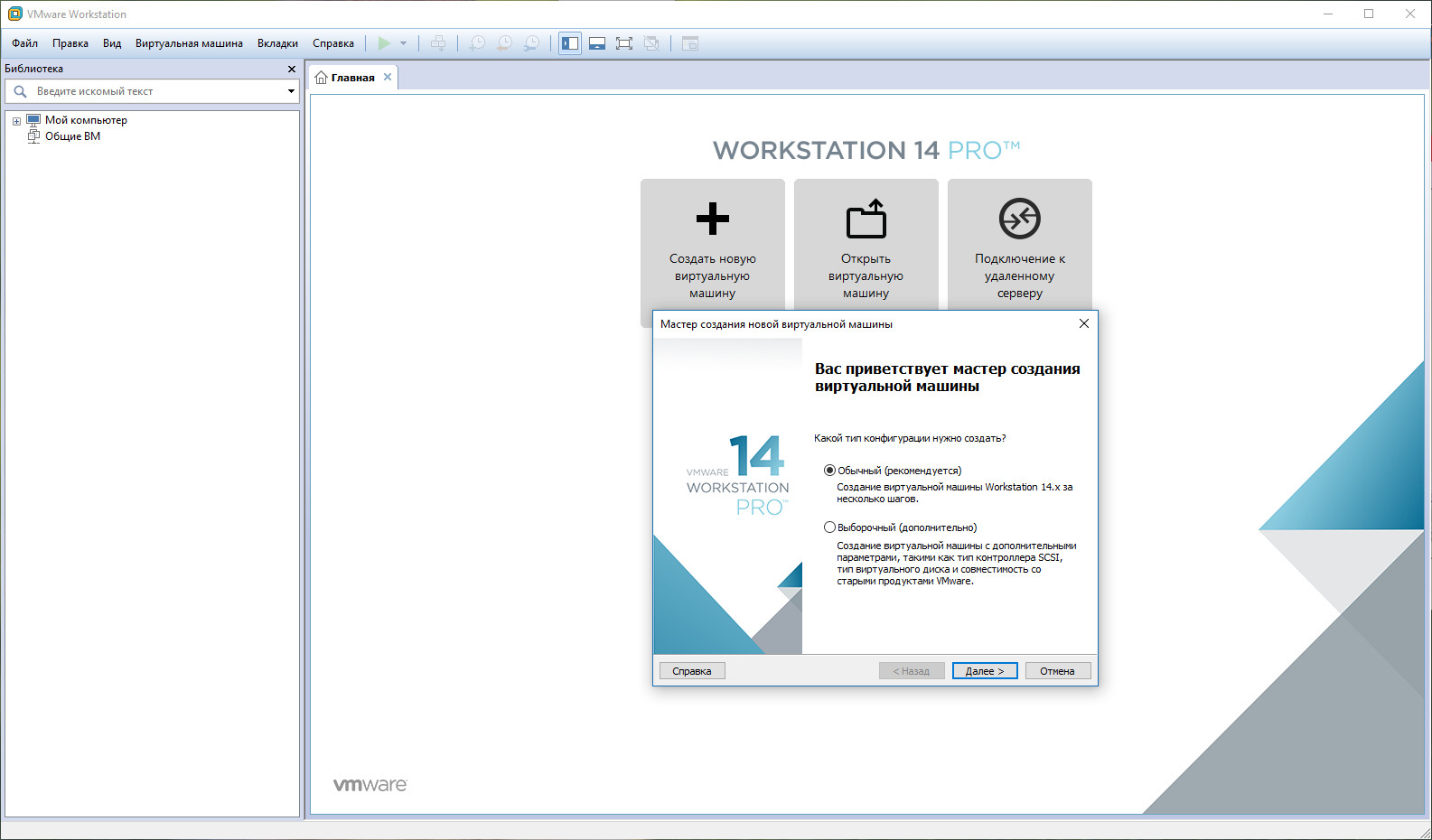Click the Создать новую виртуальную машину tile
The width and height of the screenshot is (1432, 840).
coord(713,245)
